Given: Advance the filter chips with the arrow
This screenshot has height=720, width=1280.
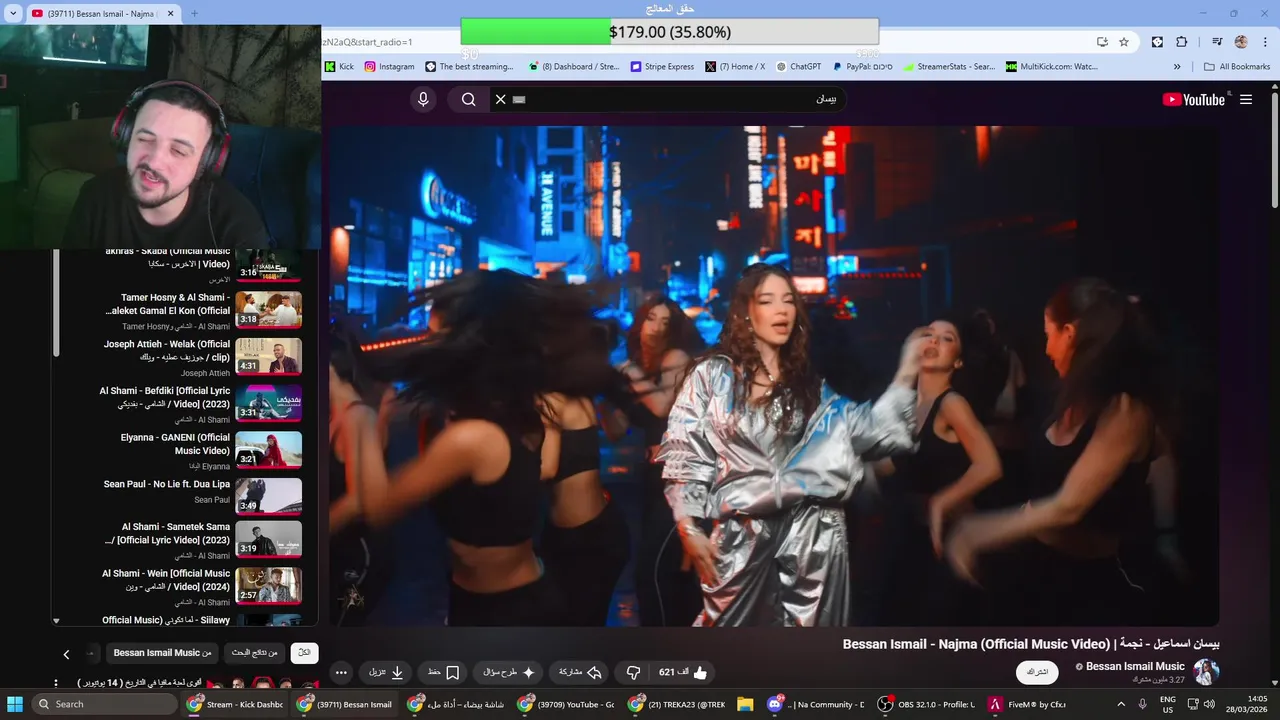Looking at the screenshot, I should (66, 654).
